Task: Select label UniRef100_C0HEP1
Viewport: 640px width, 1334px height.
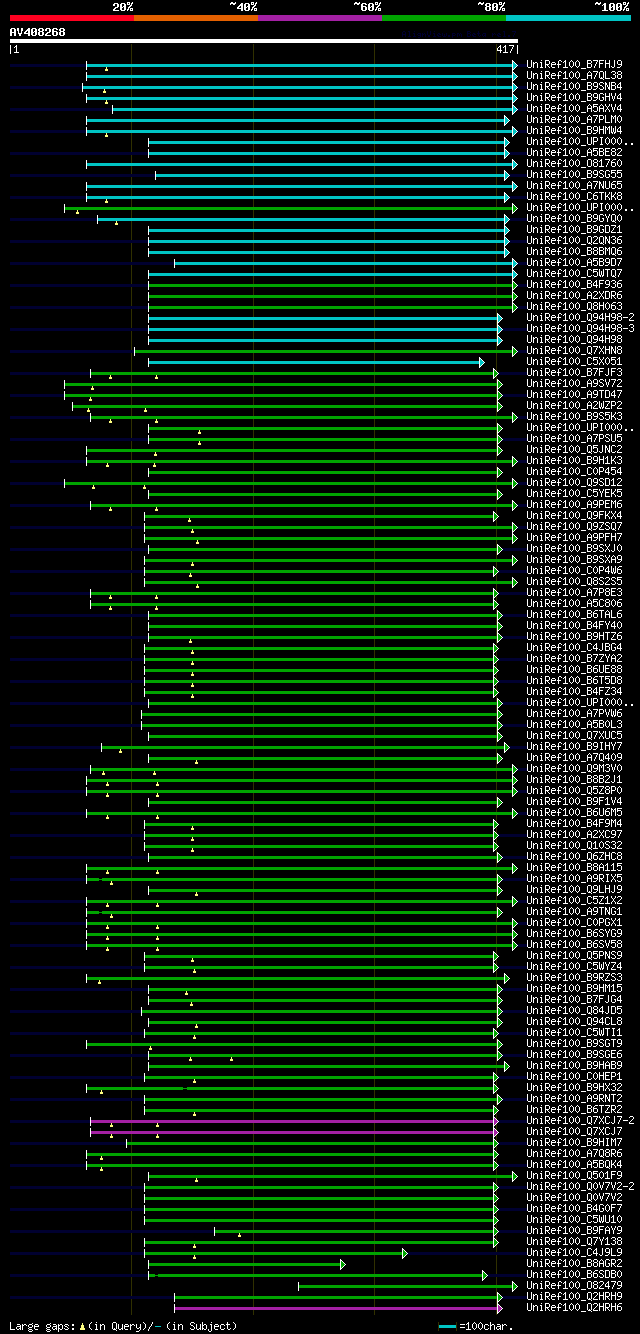Action: coord(574,1076)
